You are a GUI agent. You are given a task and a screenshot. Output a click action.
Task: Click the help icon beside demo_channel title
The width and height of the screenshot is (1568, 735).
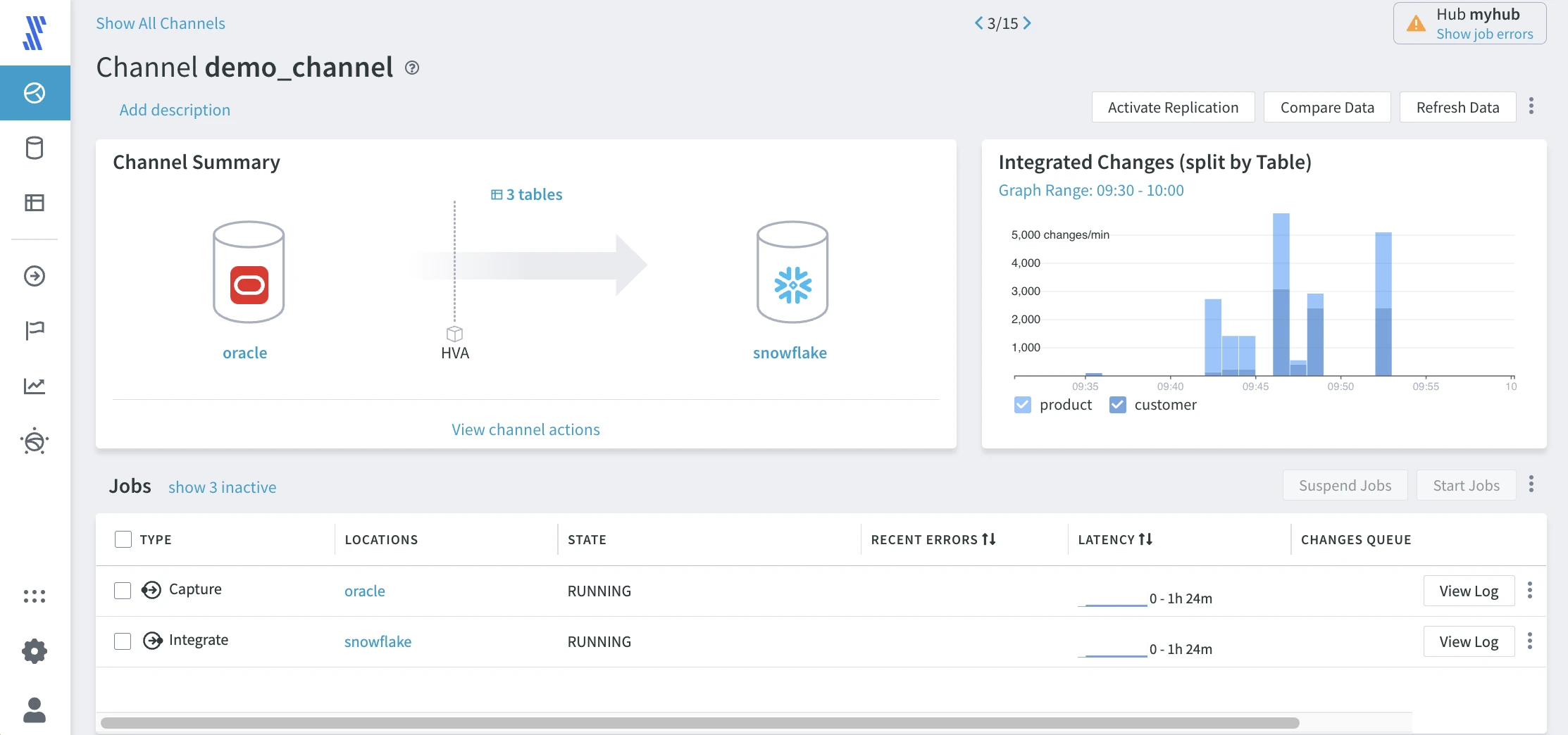pos(412,68)
